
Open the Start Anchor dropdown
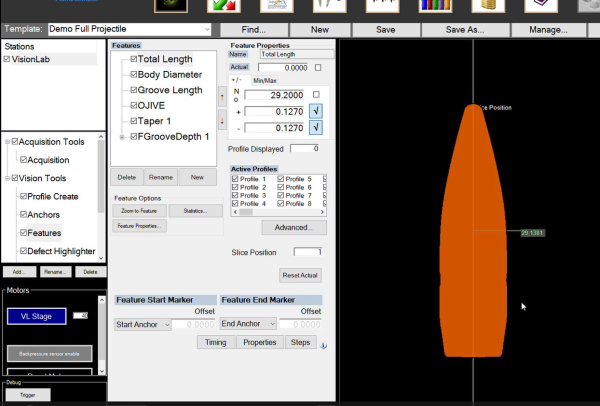click(142, 324)
